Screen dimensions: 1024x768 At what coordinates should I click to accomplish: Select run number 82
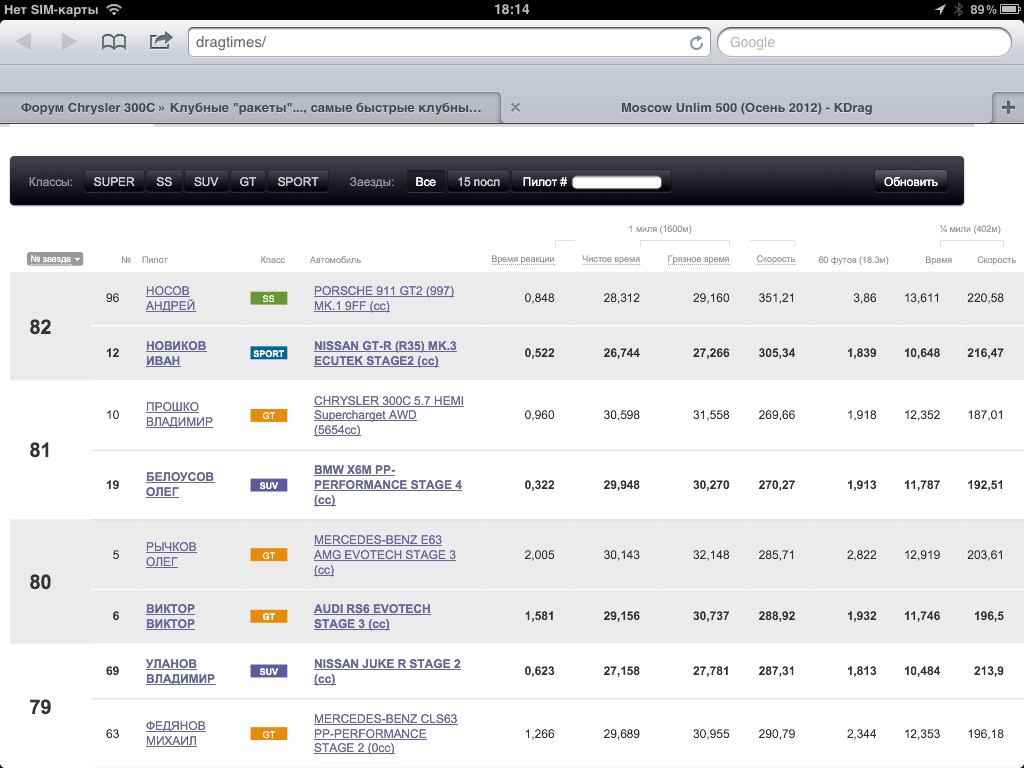pyautogui.click(x=40, y=327)
